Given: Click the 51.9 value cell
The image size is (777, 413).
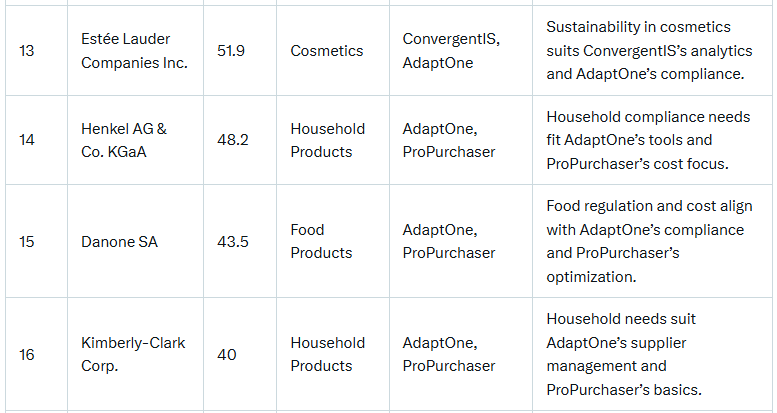Looking at the screenshot, I should click(x=232, y=50).
